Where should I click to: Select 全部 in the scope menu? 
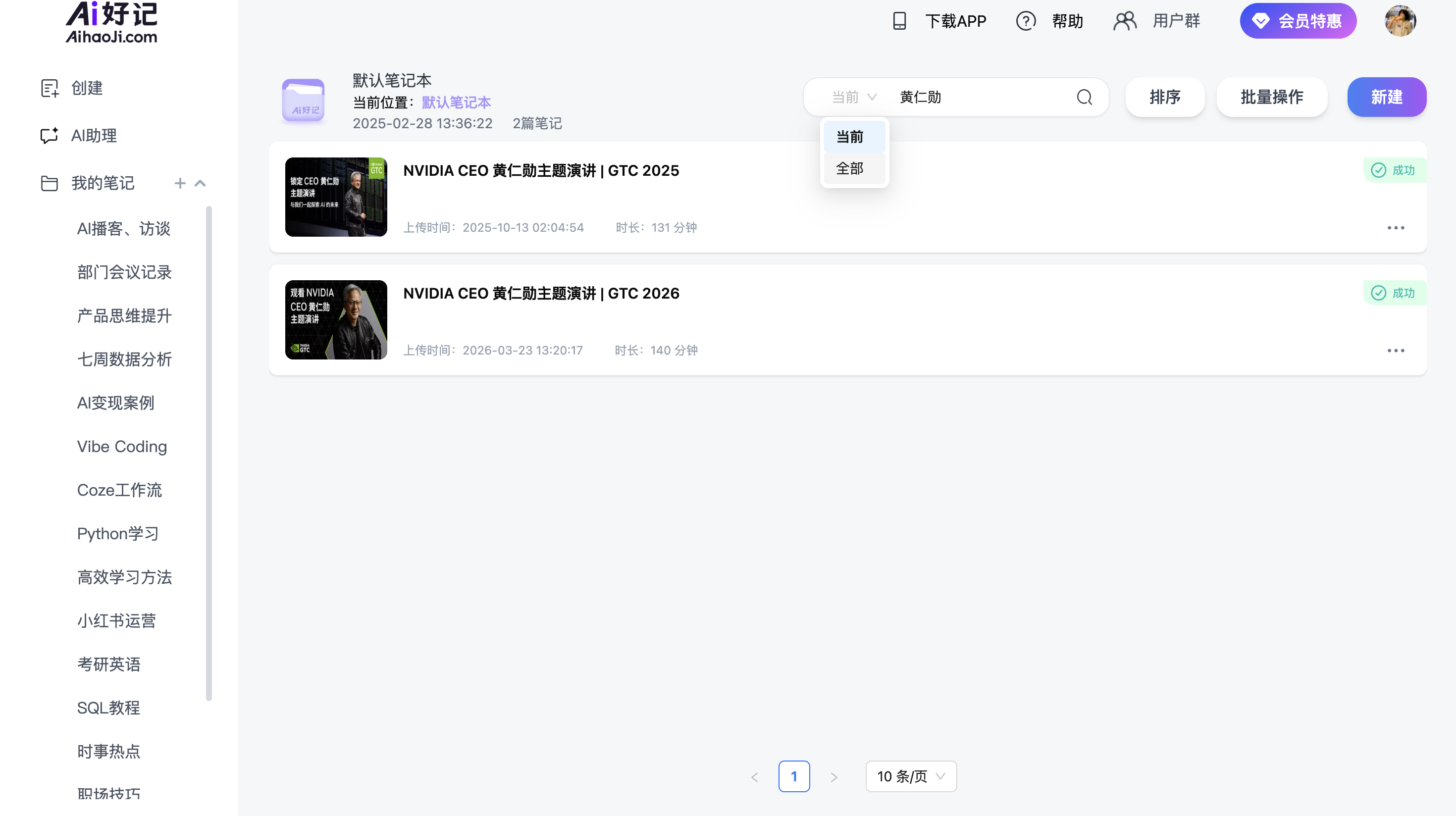(x=854, y=168)
